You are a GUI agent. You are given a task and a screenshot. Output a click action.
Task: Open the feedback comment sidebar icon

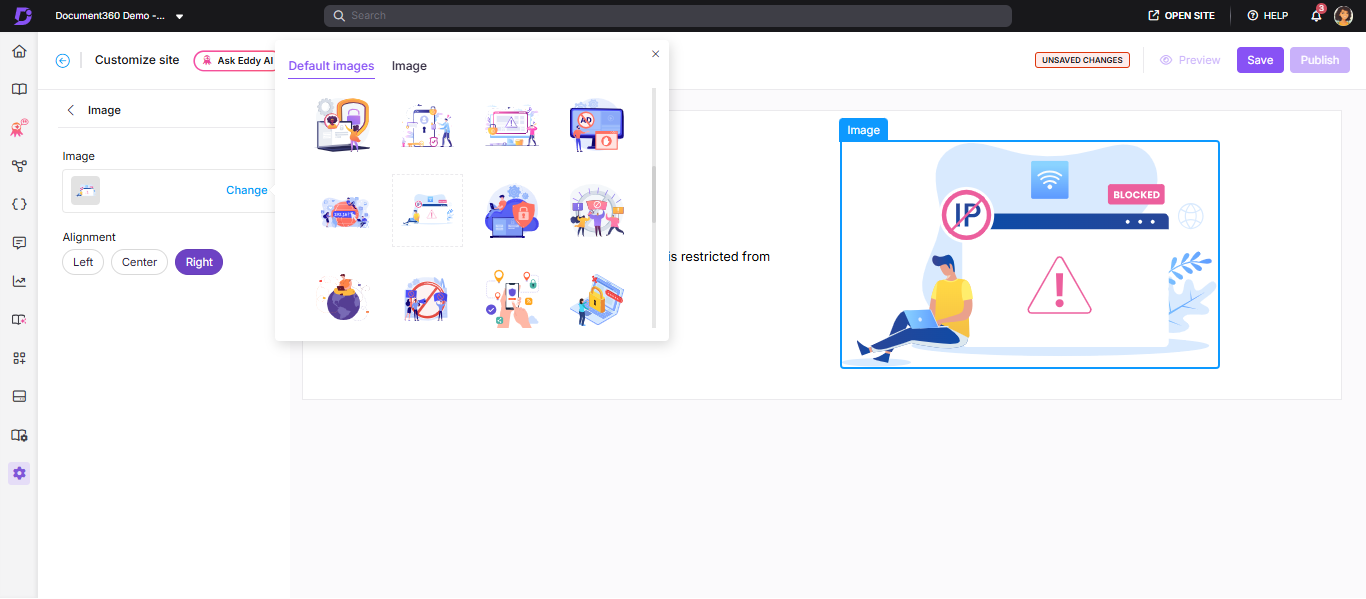click(19, 243)
